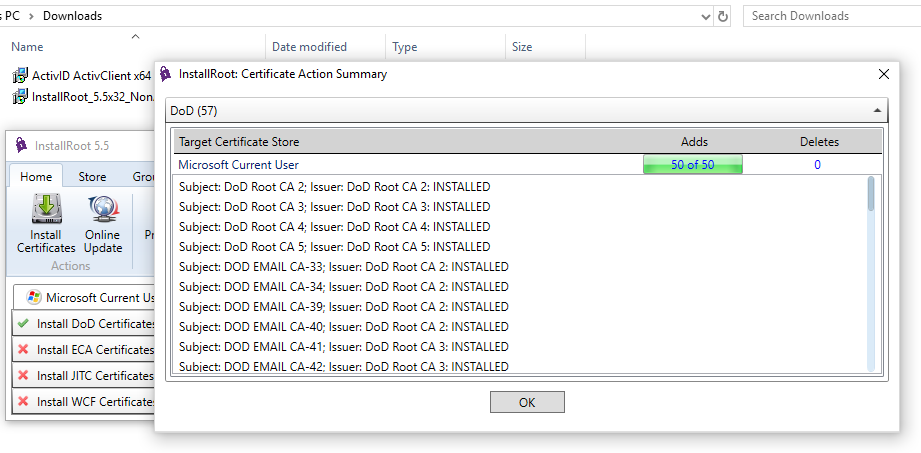The image size is (921, 453).
Task: Click the Search Downloads input field
Action: [833, 16]
